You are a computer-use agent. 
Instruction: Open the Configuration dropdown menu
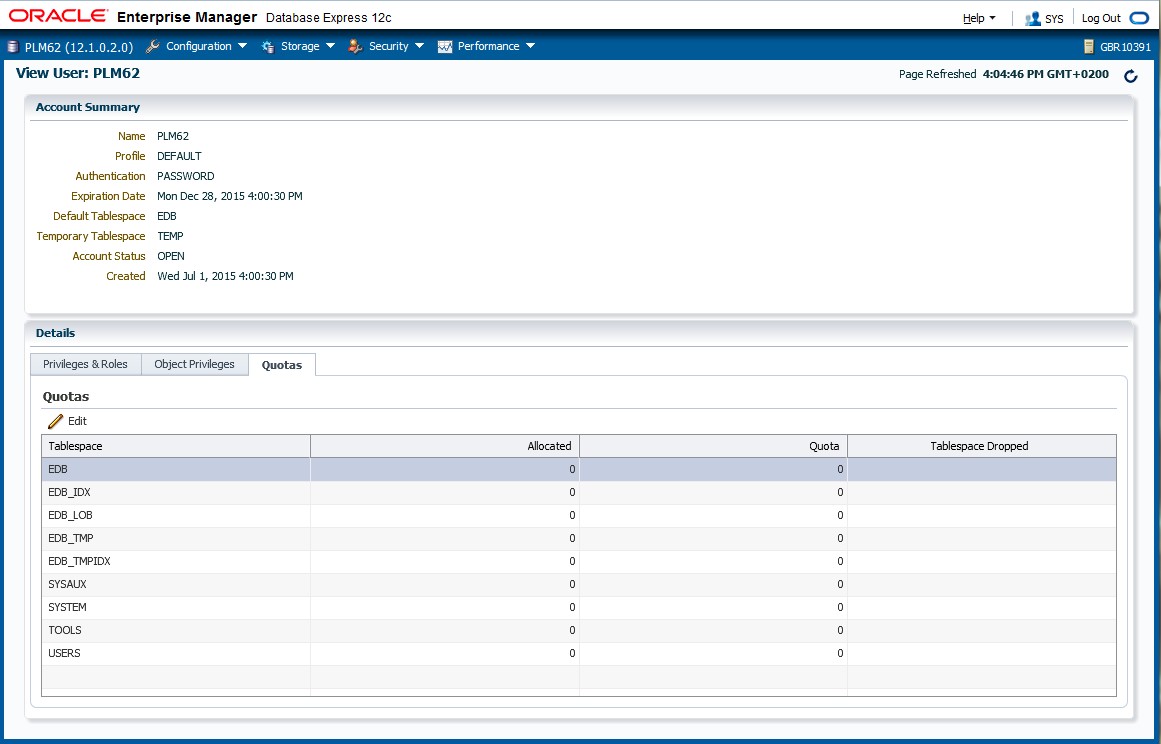[x=207, y=46]
